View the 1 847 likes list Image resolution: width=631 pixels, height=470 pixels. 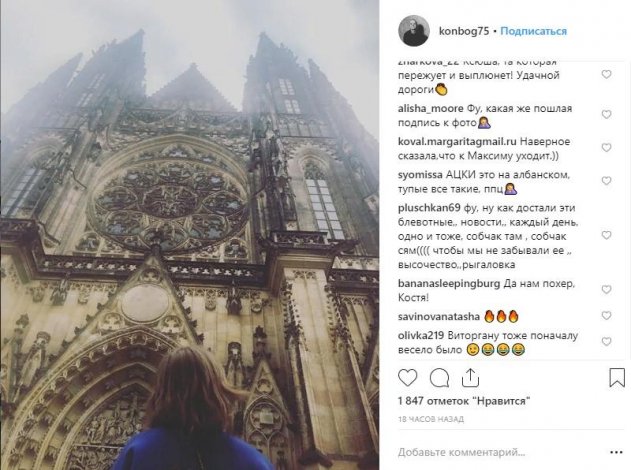(464, 401)
